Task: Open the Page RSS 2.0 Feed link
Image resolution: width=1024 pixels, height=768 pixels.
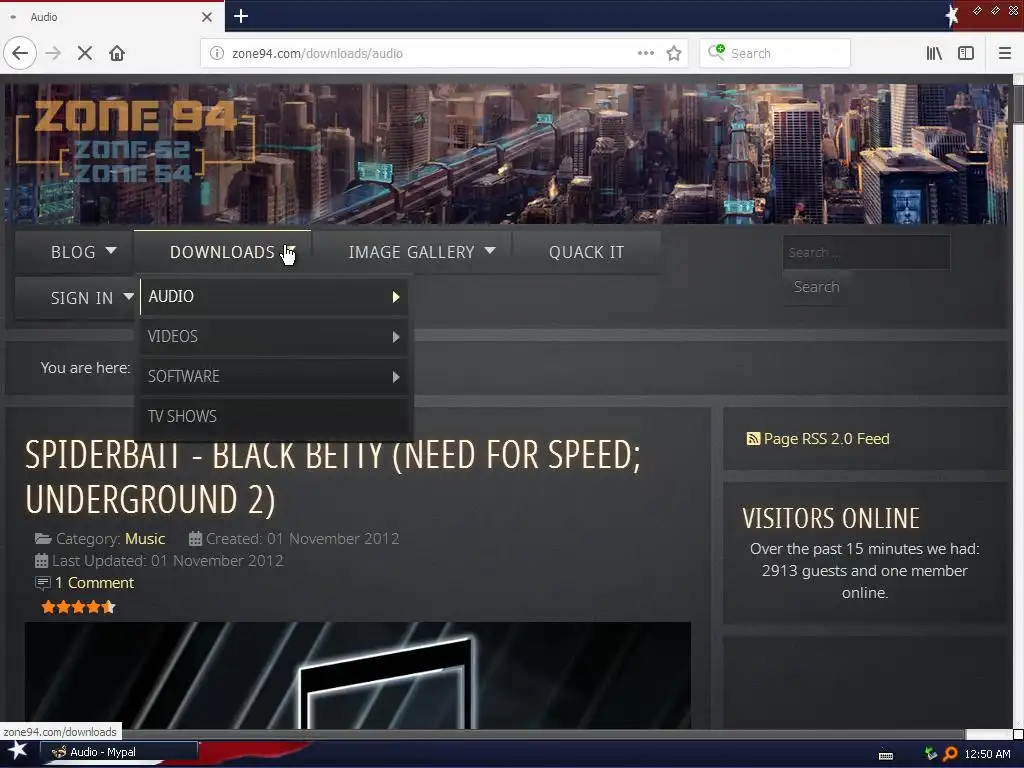Action: [826, 439]
